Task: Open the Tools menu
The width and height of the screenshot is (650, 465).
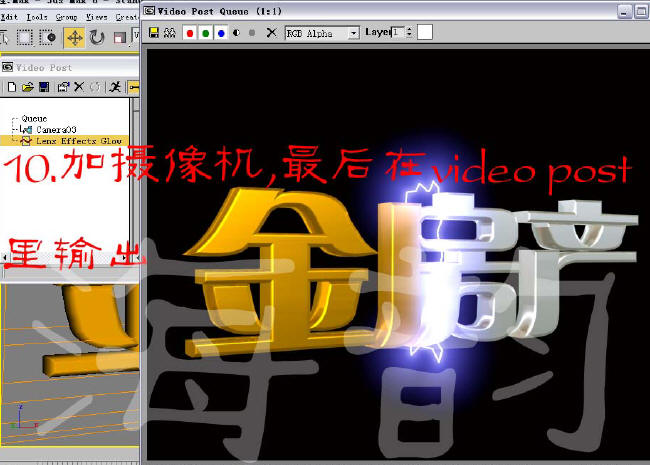Action: (37, 17)
